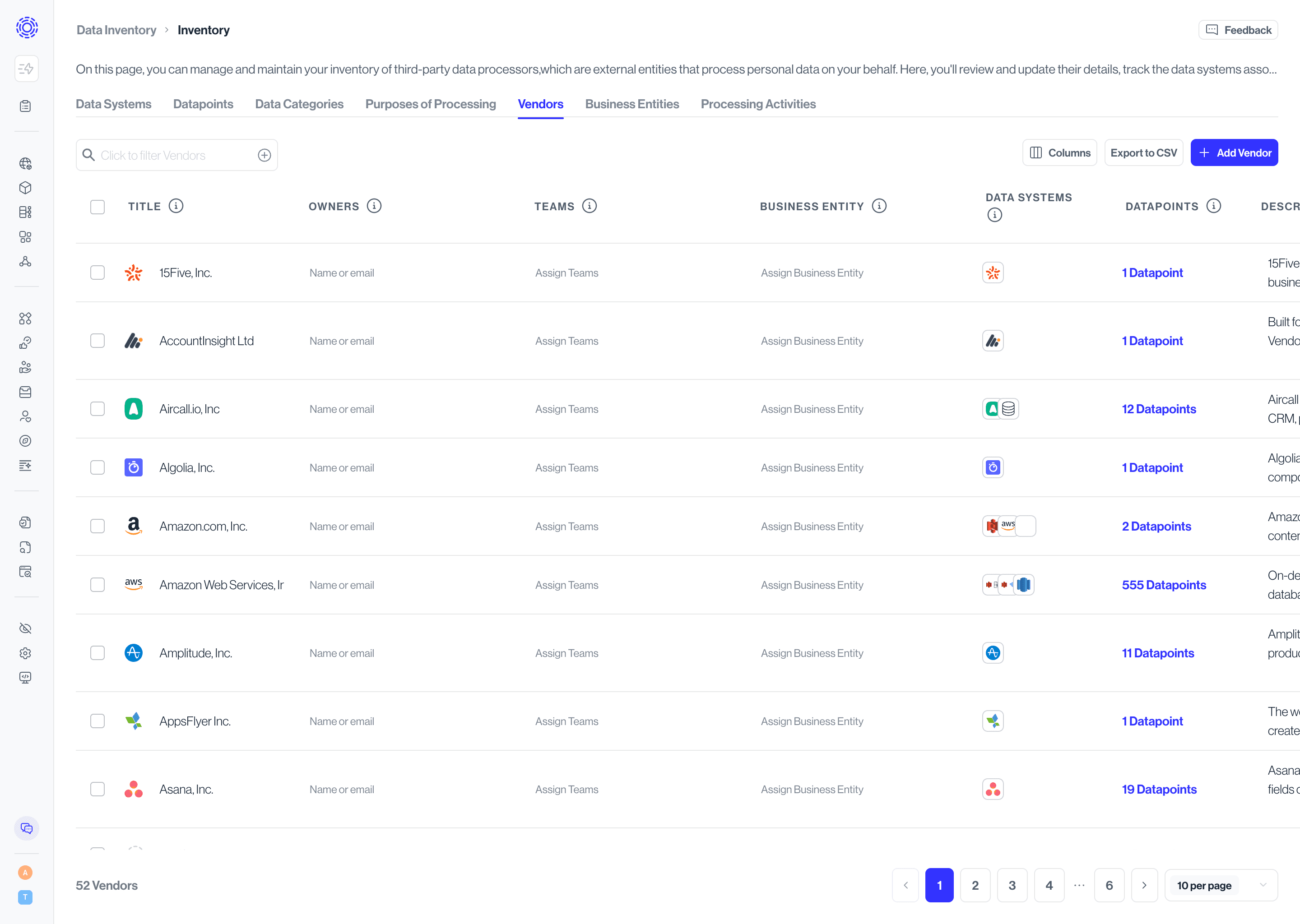The height and width of the screenshot is (924, 1300).
Task: Switch to Data Categories tab
Action: coord(299,104)
